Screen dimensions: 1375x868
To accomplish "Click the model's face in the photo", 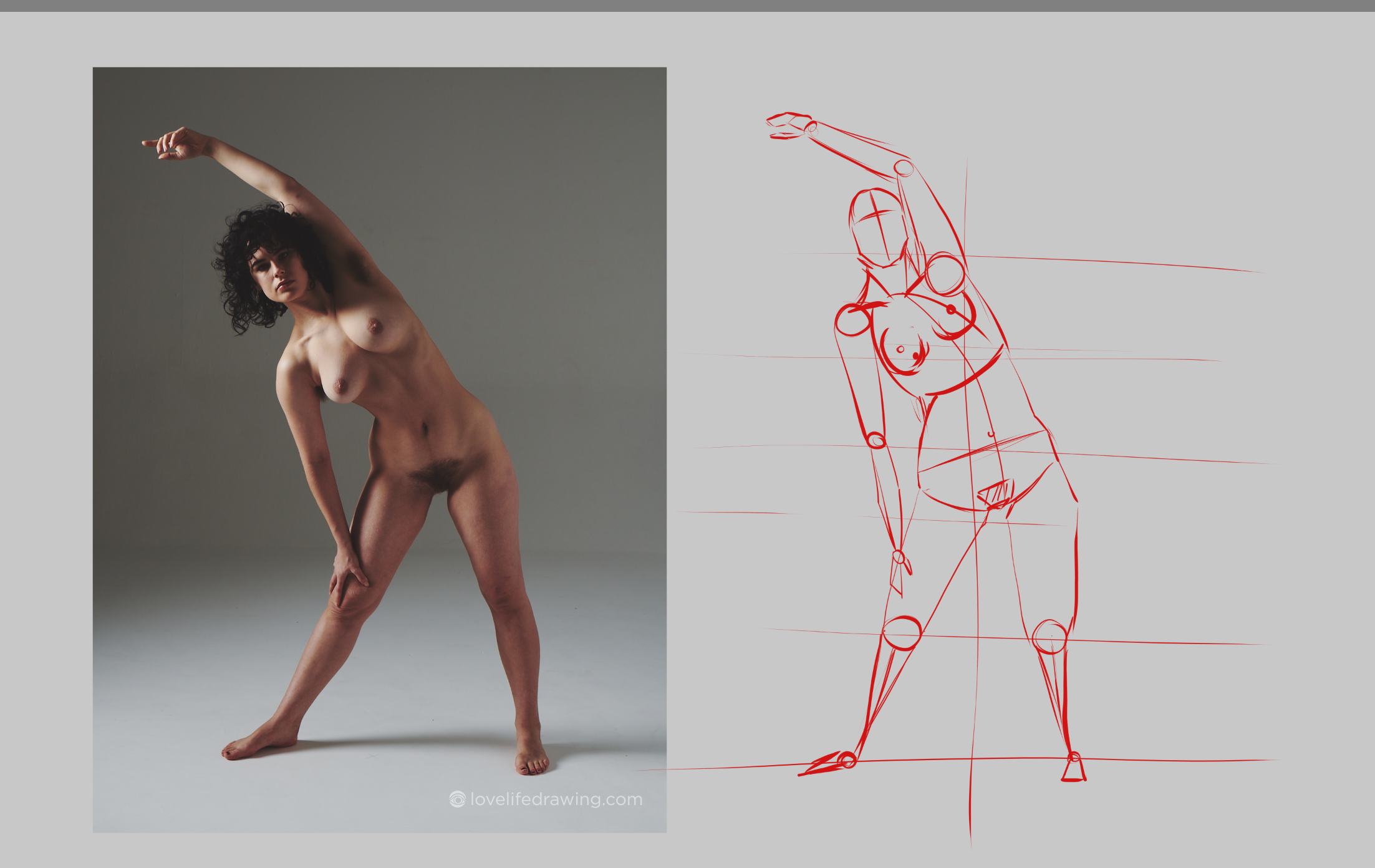I will coord(277,272).
